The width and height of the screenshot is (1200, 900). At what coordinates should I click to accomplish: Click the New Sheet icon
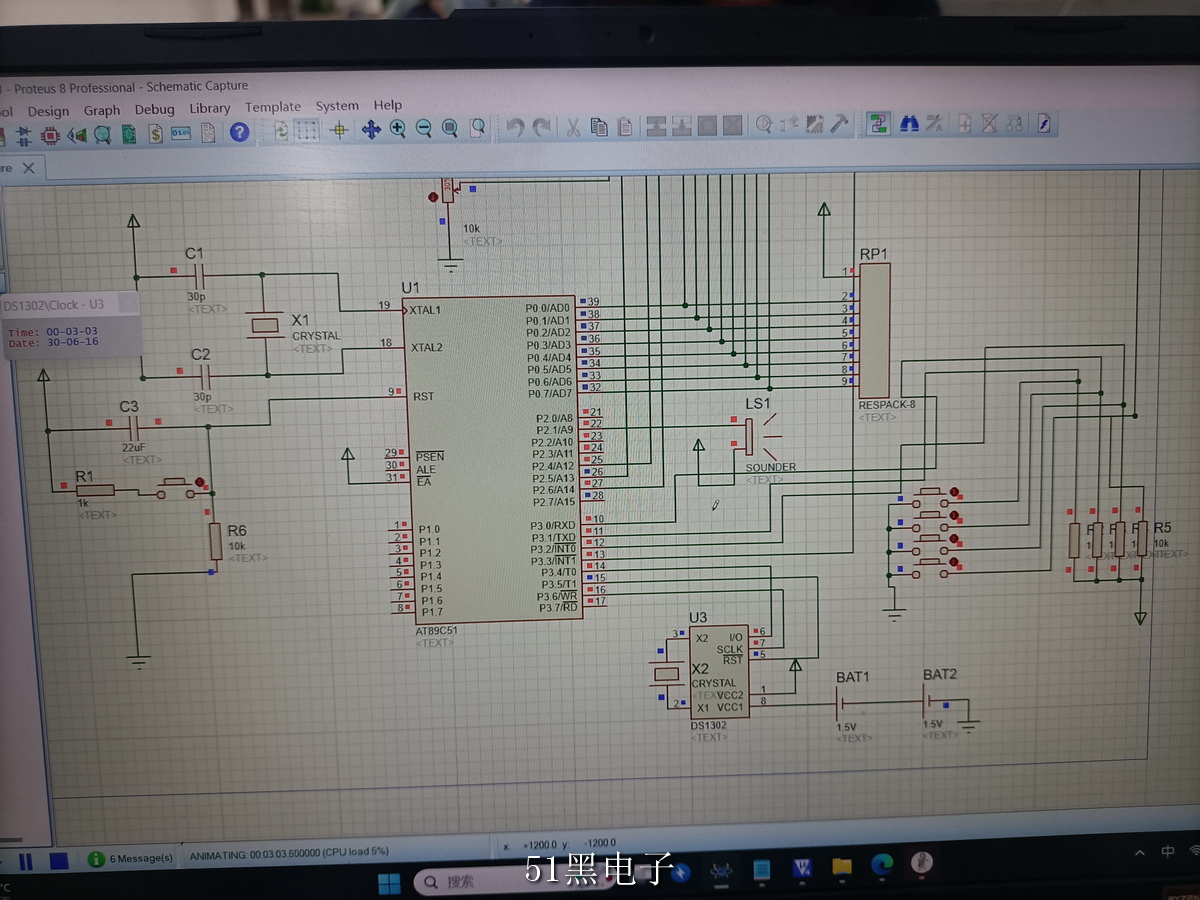click(x=965, y=123)
